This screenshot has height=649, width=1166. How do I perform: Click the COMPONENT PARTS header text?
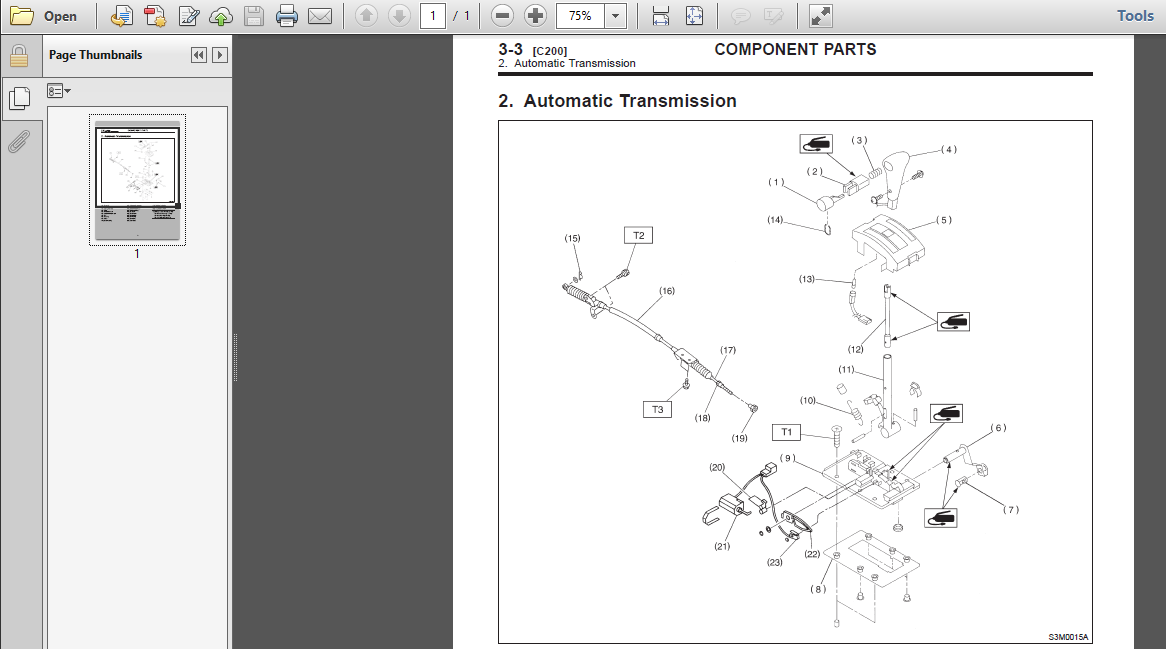795,49
